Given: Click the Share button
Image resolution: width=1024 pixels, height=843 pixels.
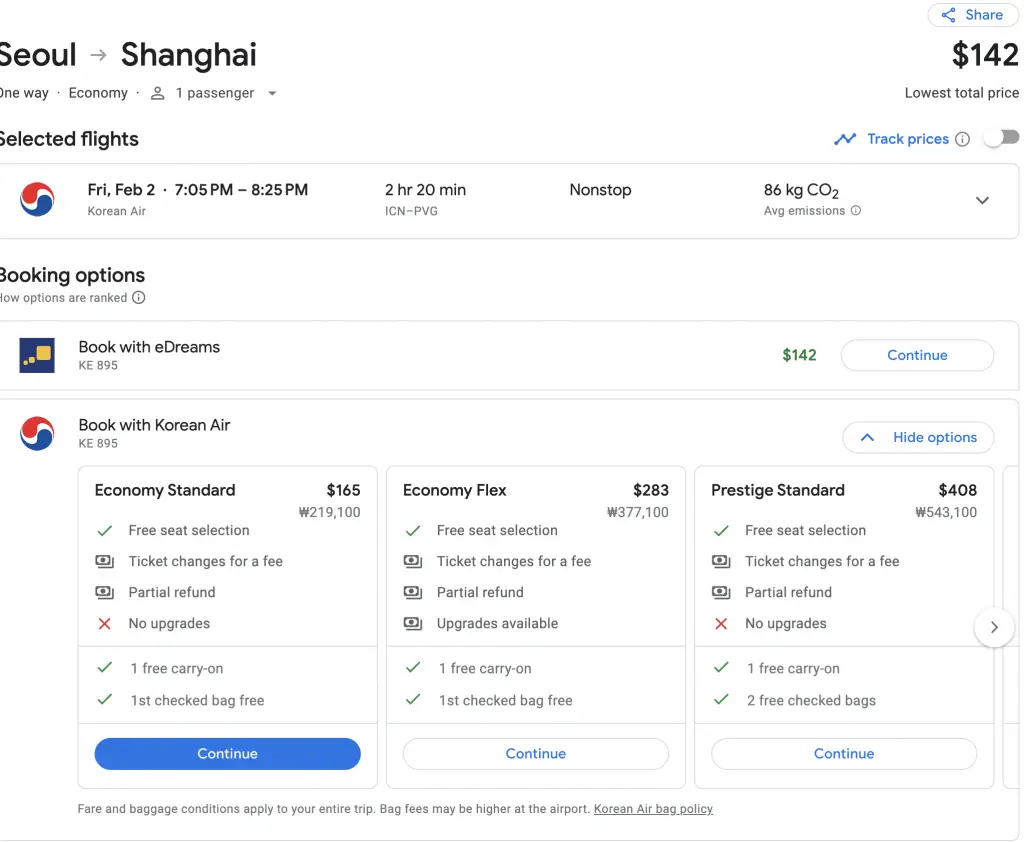Looking at the screenshot, I should (x=972, y=15).
